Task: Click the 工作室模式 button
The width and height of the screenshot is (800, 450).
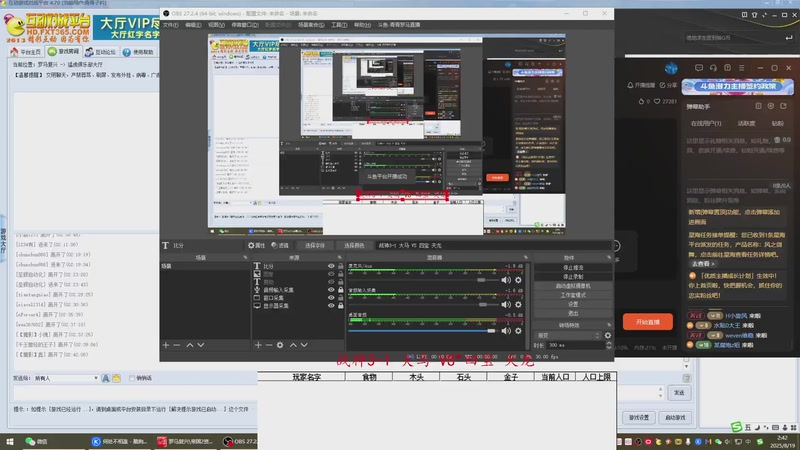Action: [x=573, y=295]
